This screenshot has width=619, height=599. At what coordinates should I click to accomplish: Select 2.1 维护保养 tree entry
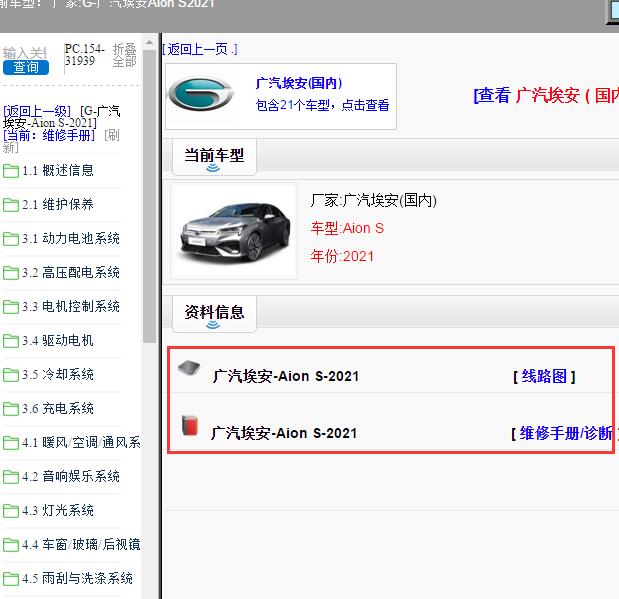58,205
